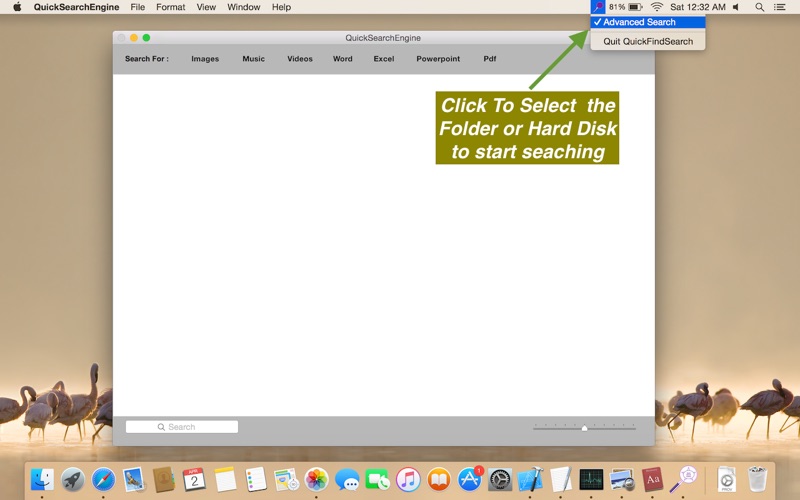Open System Preferences gear in dock
The width and height of the screenshot is (800, 500).
click(x=500, y=480)
